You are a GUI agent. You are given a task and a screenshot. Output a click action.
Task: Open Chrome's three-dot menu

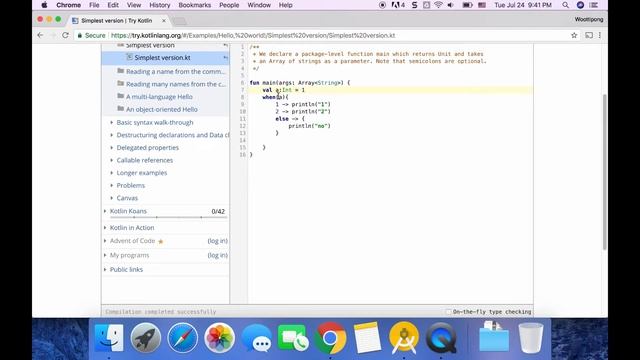click(x=600, y=36)
